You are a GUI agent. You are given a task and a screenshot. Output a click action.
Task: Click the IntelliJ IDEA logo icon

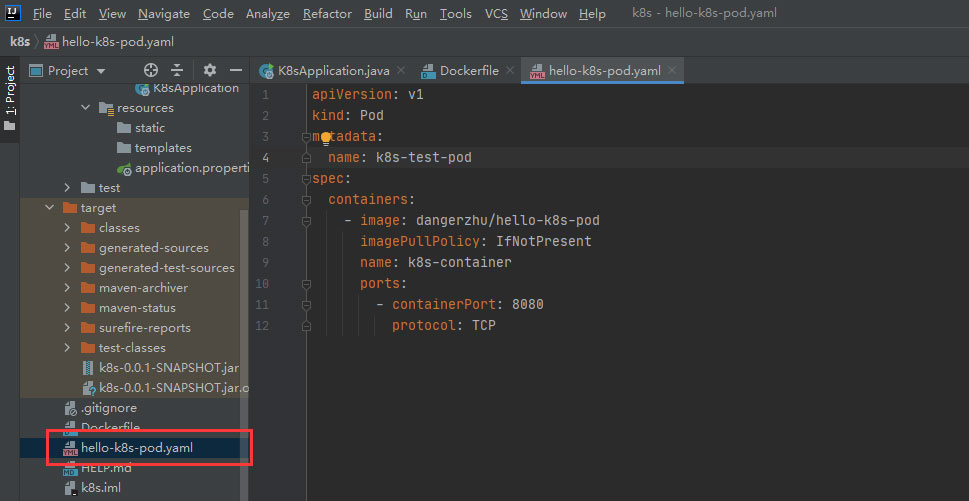(x=12, y=13)
